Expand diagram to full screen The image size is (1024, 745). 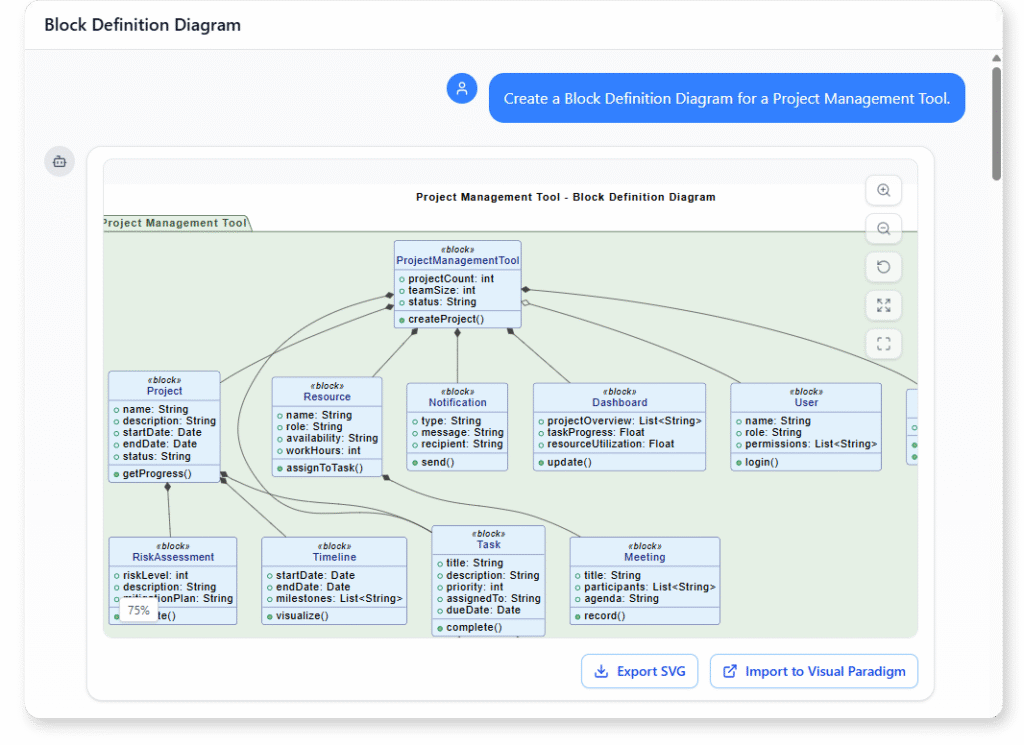click(x=884, y=305)
